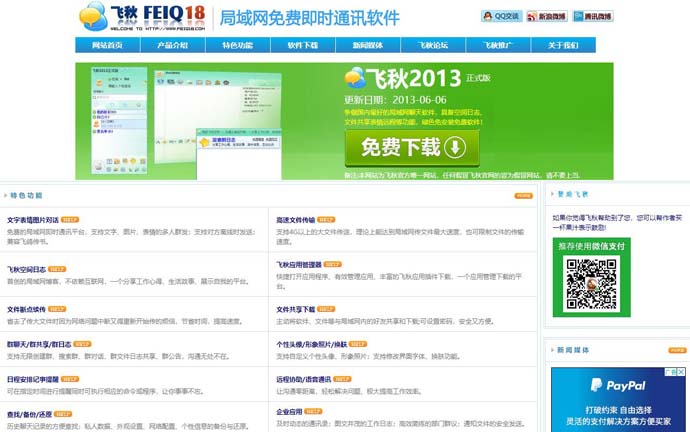Click the 新闻媒体 sidebar heading
This screenshot has height=432, width=690.
[x=573, y=350]
